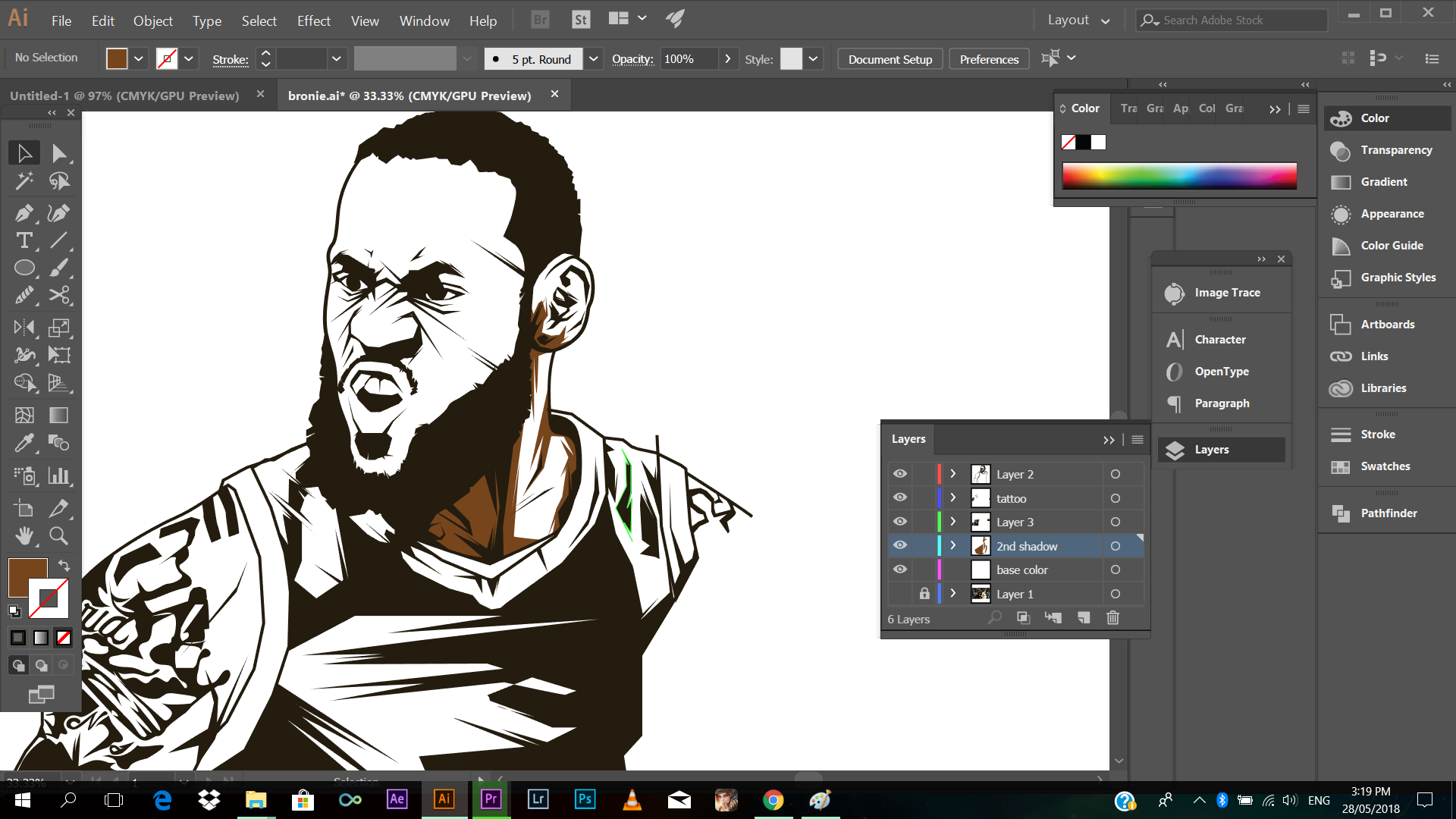Select the Line Segment tool

59,240
